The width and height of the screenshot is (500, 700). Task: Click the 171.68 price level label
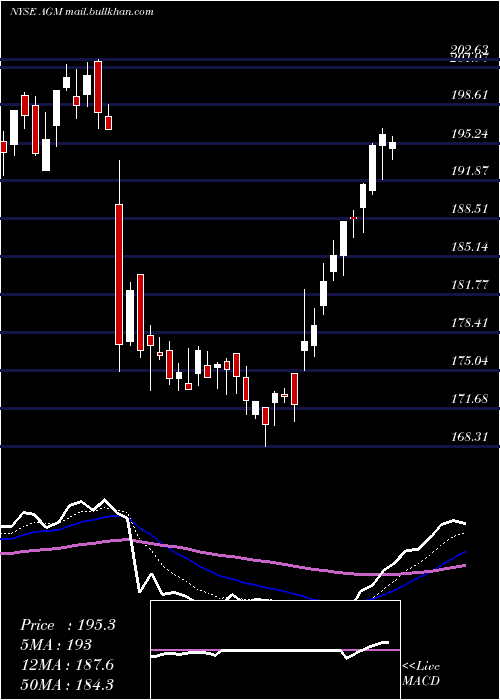(x=470, y=398)
